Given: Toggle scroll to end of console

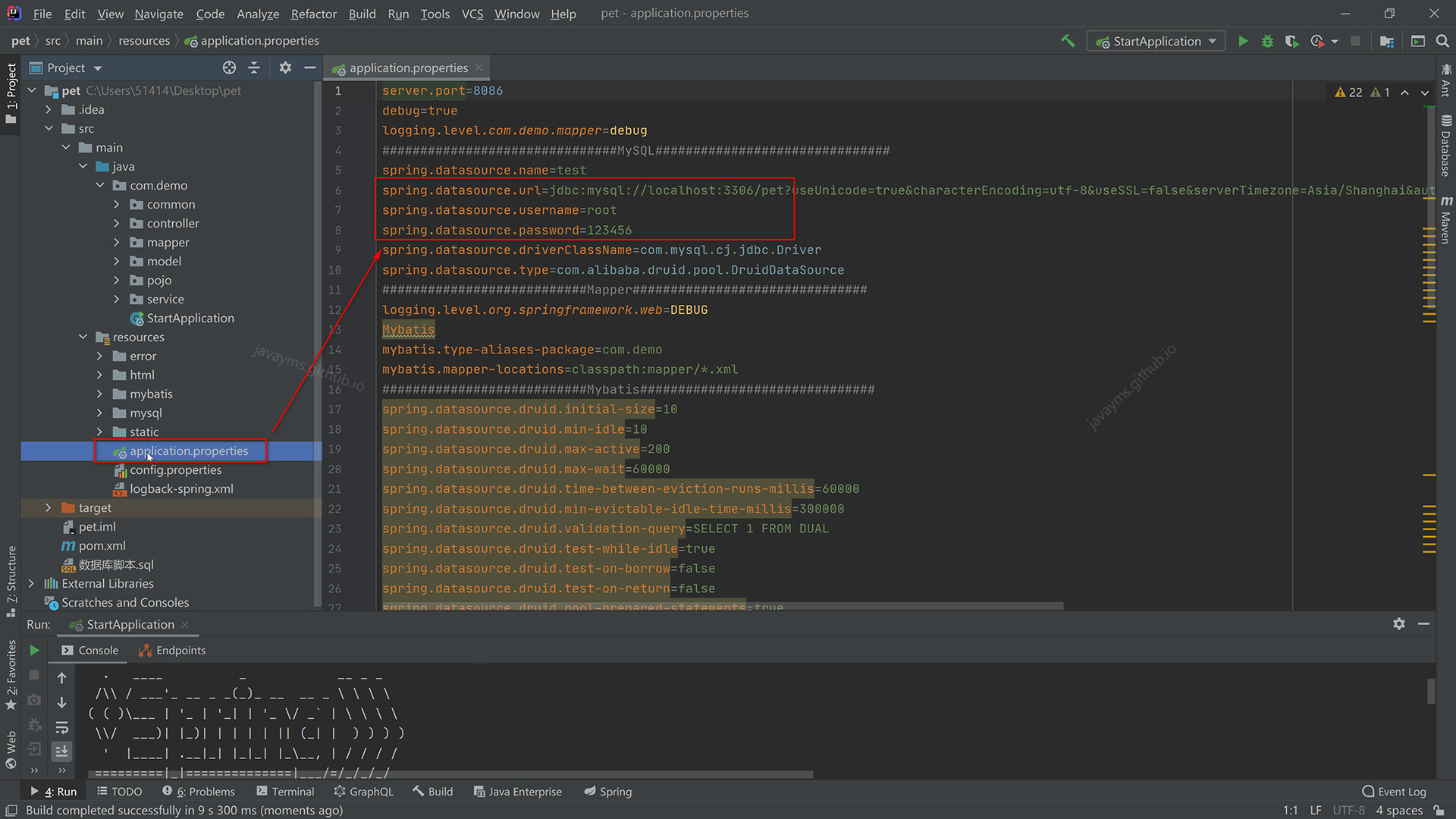Looking at the screenshot, I should [62, 751].
